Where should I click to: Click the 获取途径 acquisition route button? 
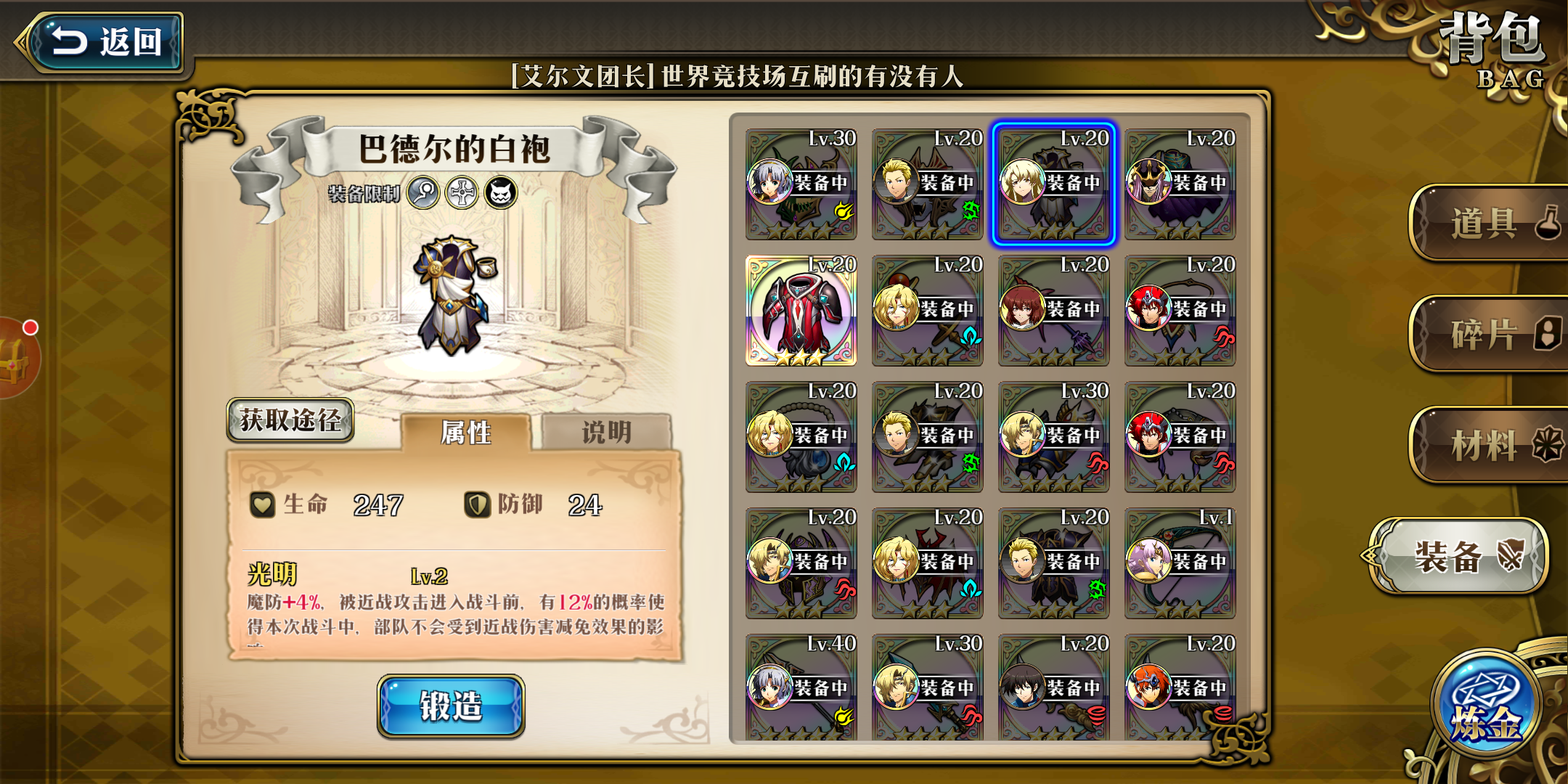click(x=290, y=420)
